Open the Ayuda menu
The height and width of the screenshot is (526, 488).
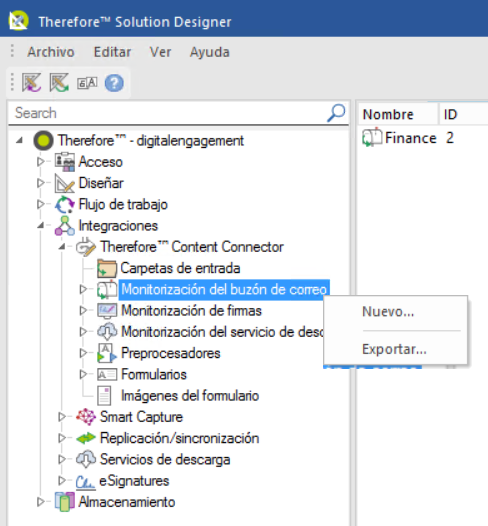pos(210,52)
